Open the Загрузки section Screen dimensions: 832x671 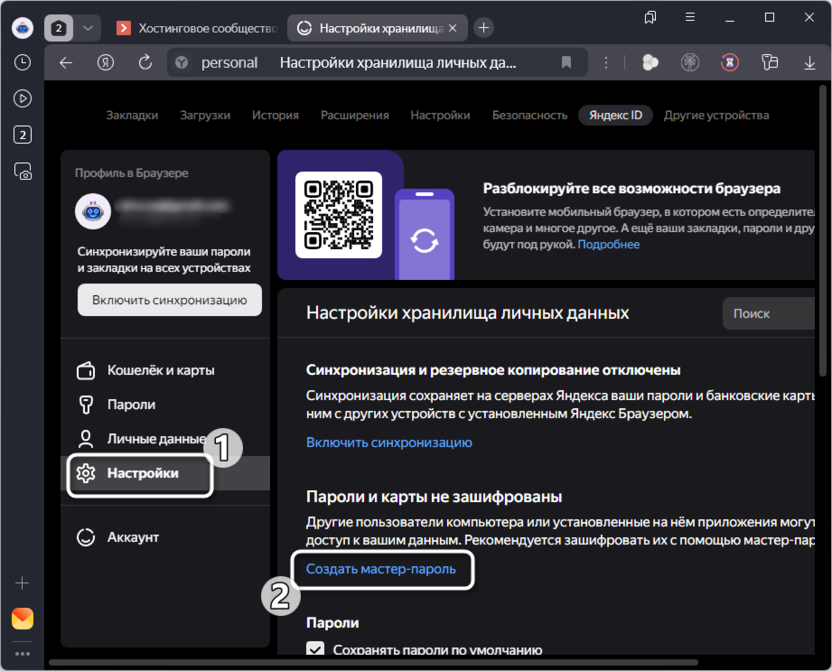pos(205,115)
